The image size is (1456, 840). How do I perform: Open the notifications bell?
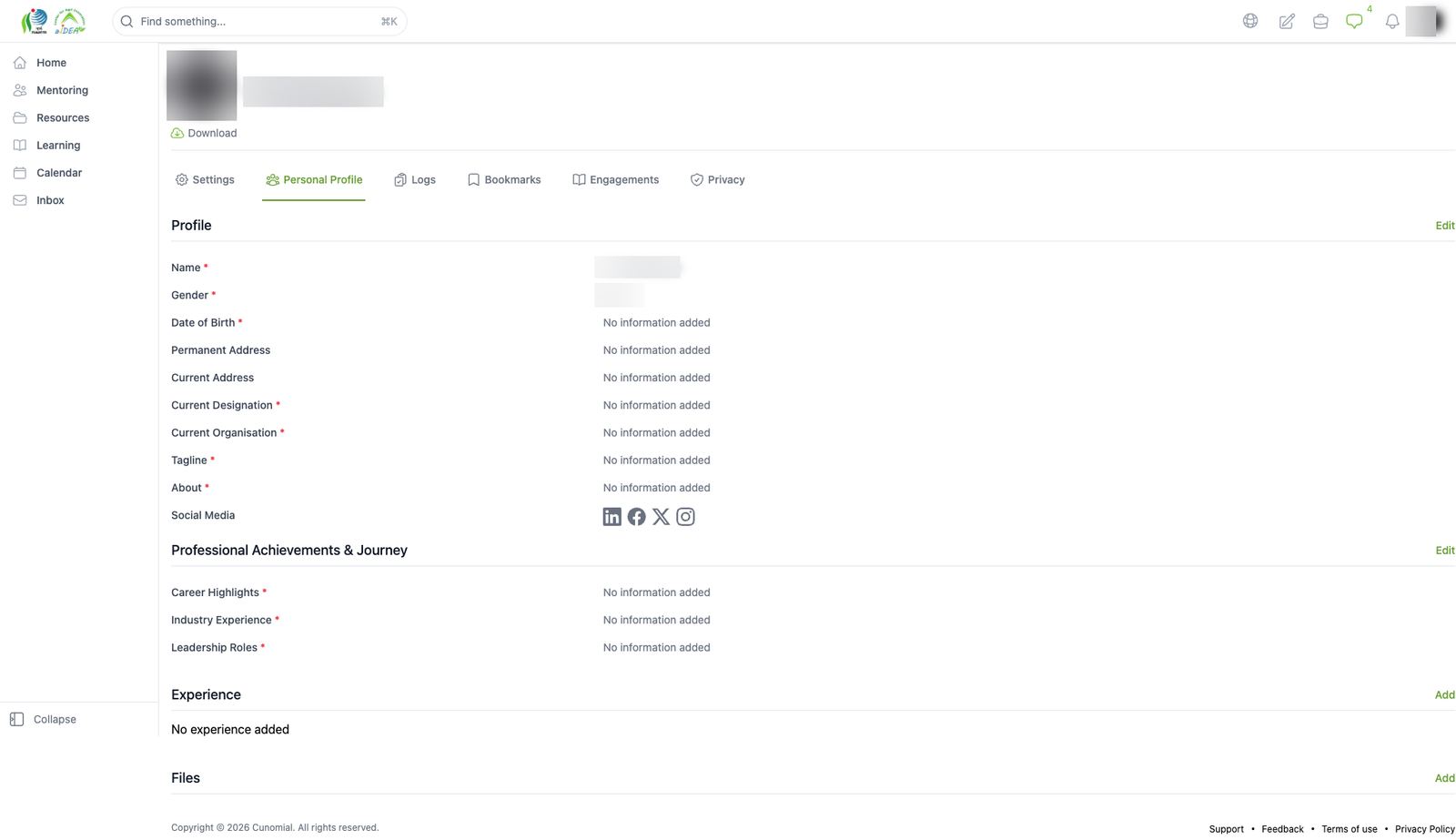pos(1392,21)
